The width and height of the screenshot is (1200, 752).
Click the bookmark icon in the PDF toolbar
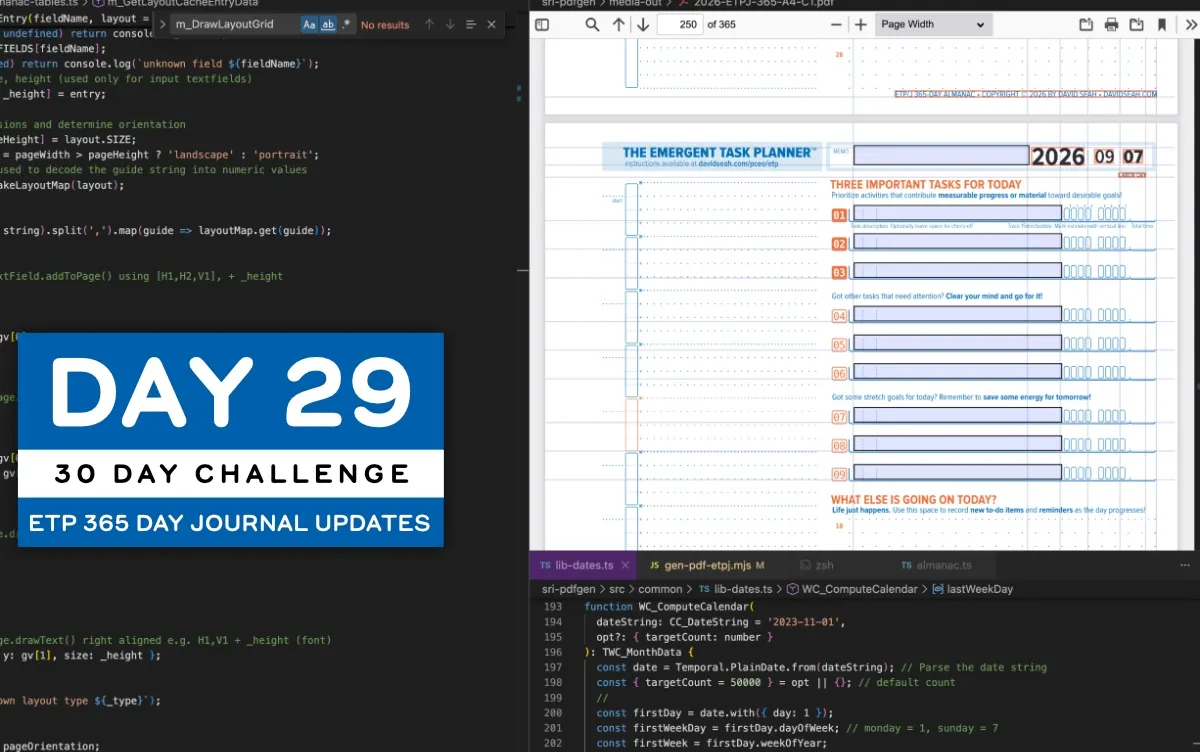coord(1161,22)
